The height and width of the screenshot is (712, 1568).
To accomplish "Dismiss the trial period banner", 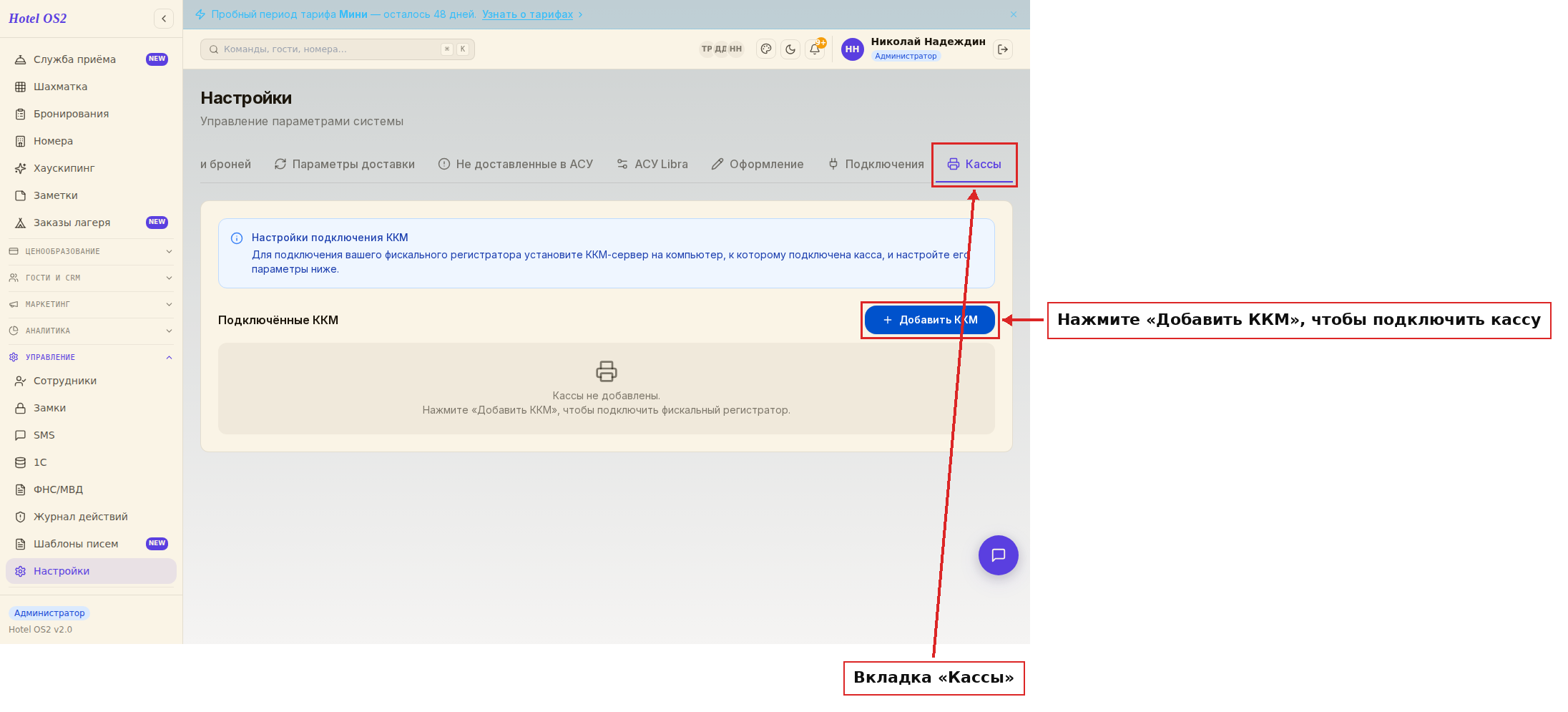I will (1014, 14).
